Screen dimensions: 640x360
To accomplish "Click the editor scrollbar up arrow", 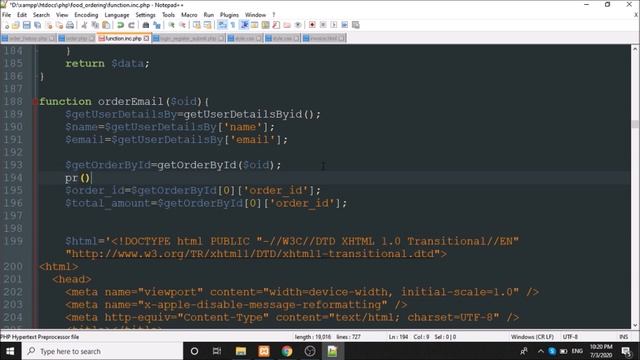I will coord(635,49).
